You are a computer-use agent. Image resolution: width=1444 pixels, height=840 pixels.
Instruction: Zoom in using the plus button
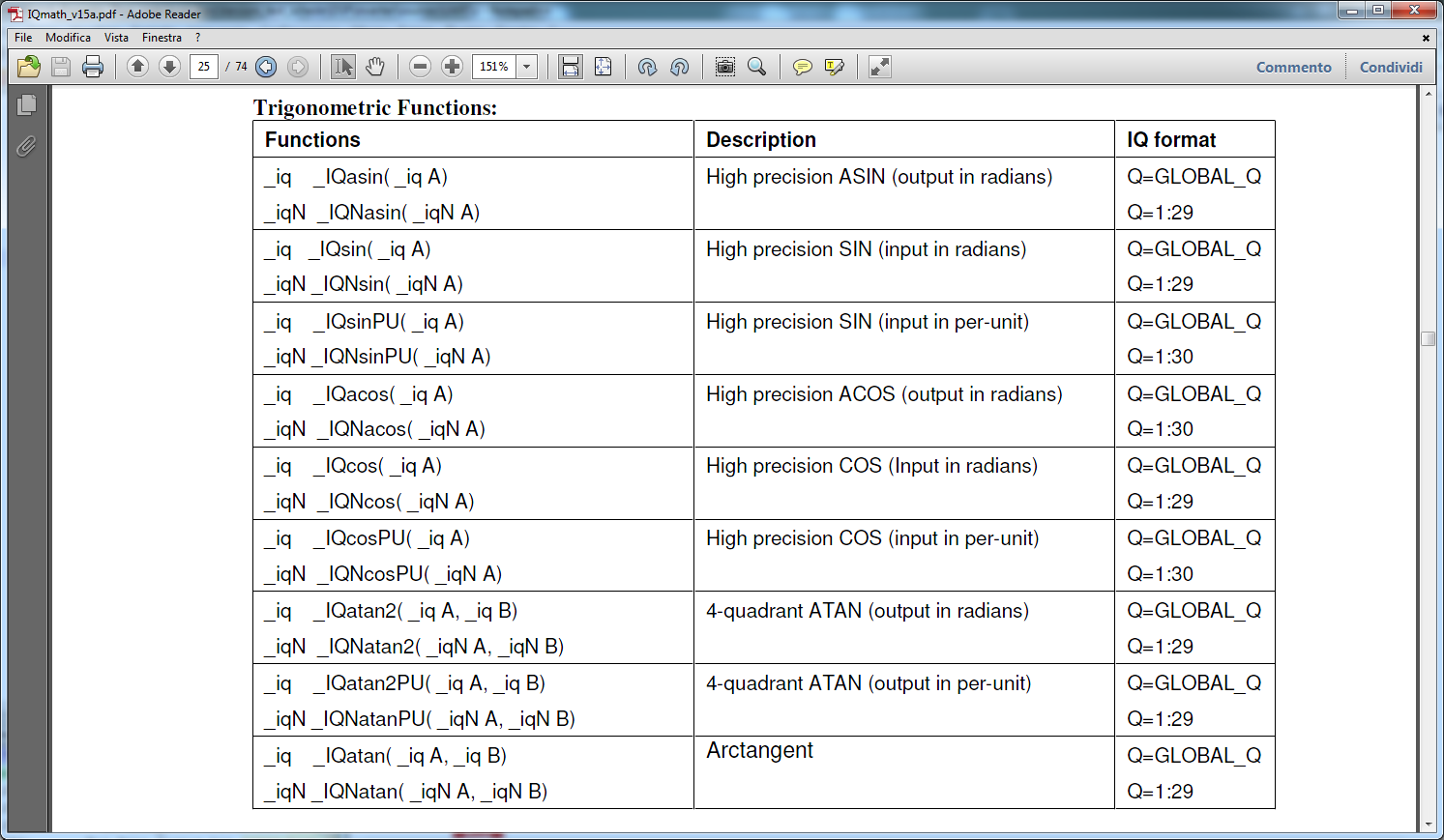(x=452, y=67)
